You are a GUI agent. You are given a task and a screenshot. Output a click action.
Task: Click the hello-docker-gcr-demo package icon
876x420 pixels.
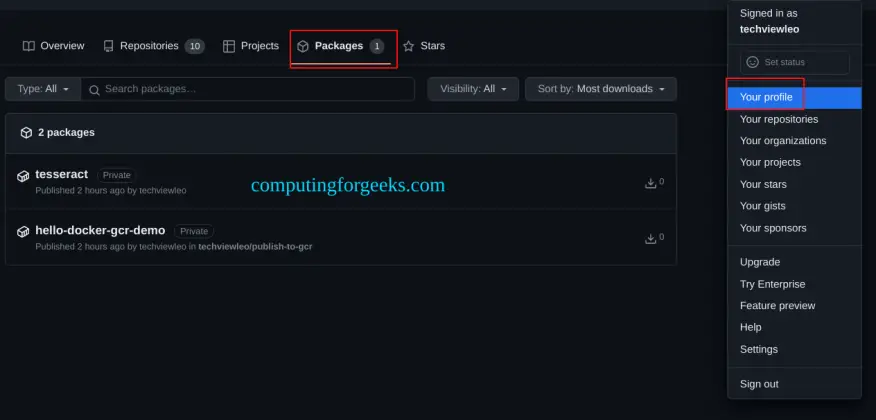(x=23, y=232)
